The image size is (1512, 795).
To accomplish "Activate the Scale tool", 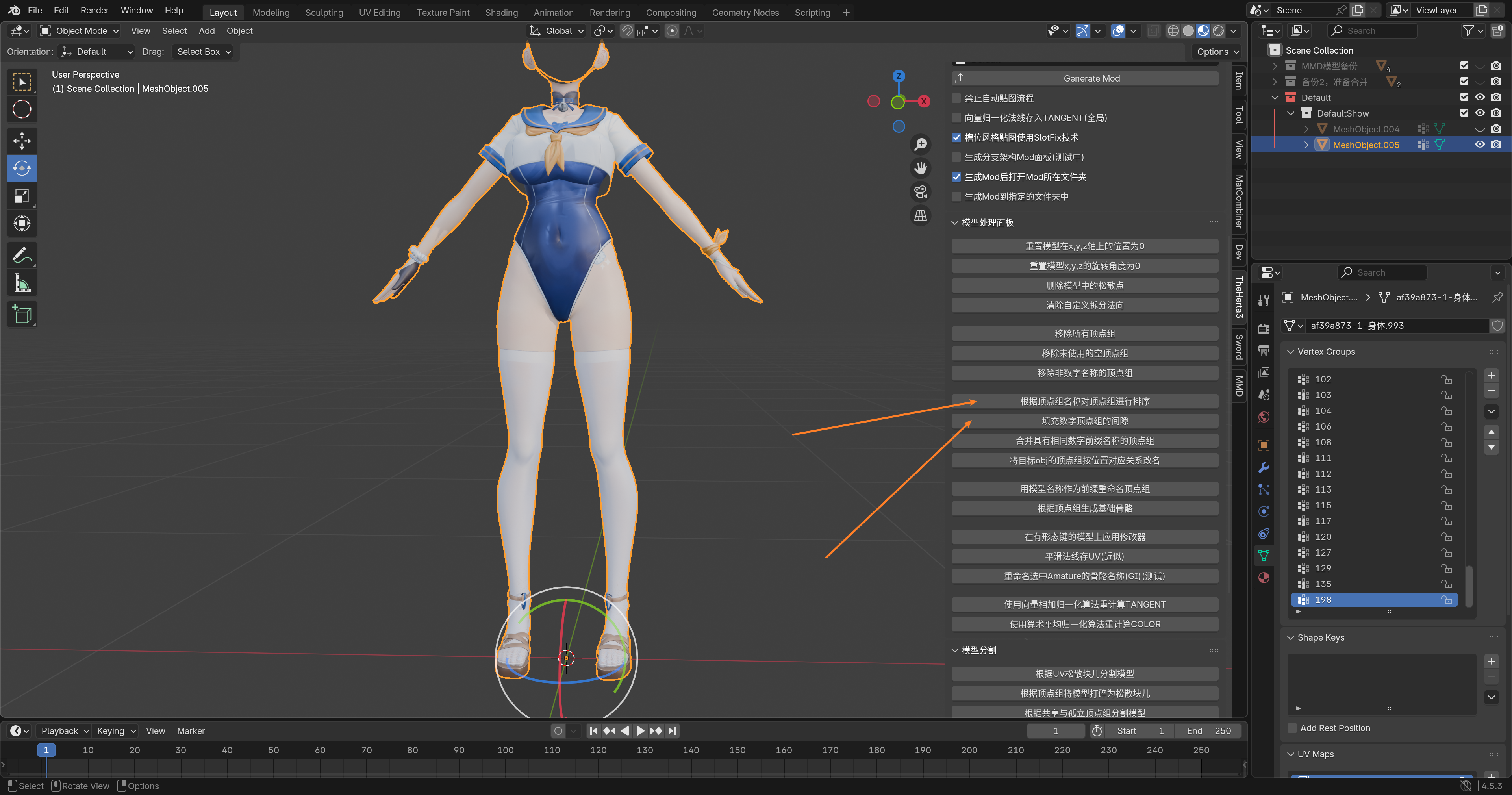I will (22, 196).
